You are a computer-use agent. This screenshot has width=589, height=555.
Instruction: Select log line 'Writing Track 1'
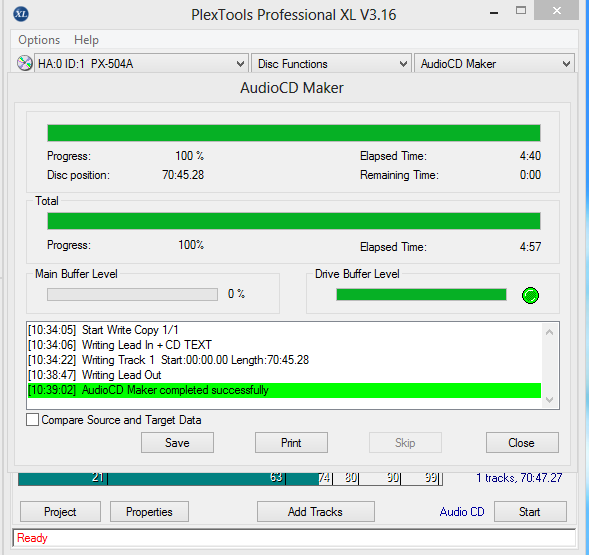coord(284,360)
